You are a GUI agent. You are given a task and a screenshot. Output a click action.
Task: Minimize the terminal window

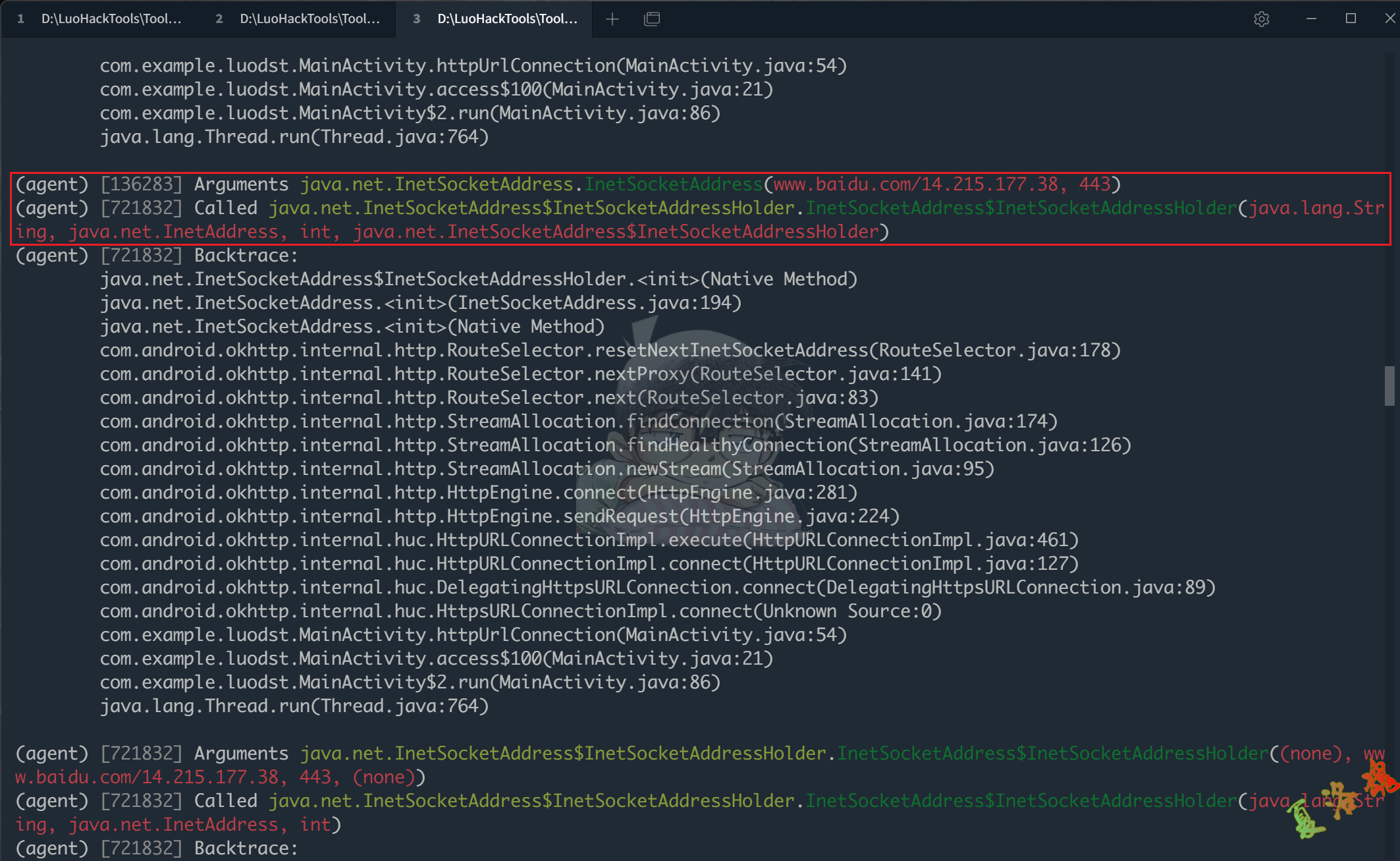point(1311,19)
